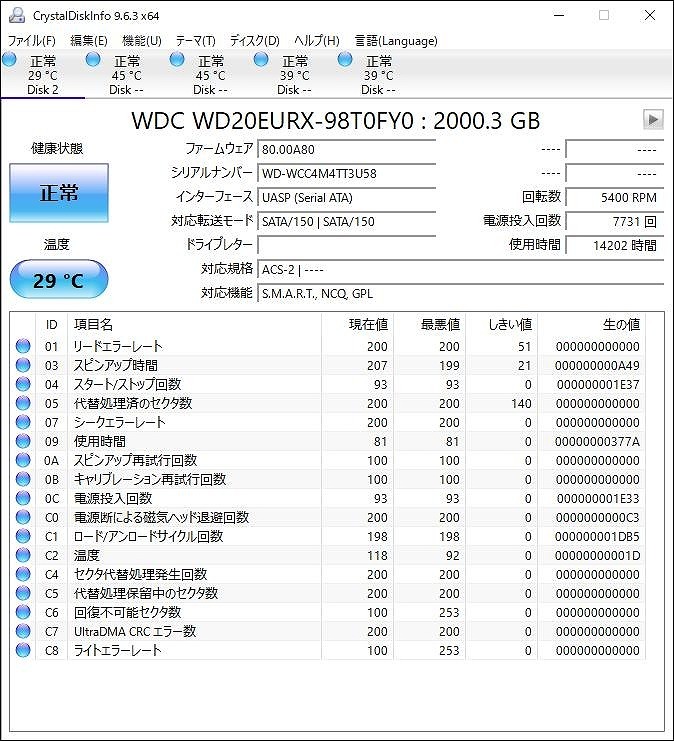The image size is (674, 741).
Task: Click status orb for リードエラーレート row
Action: (x=23, y=346)
